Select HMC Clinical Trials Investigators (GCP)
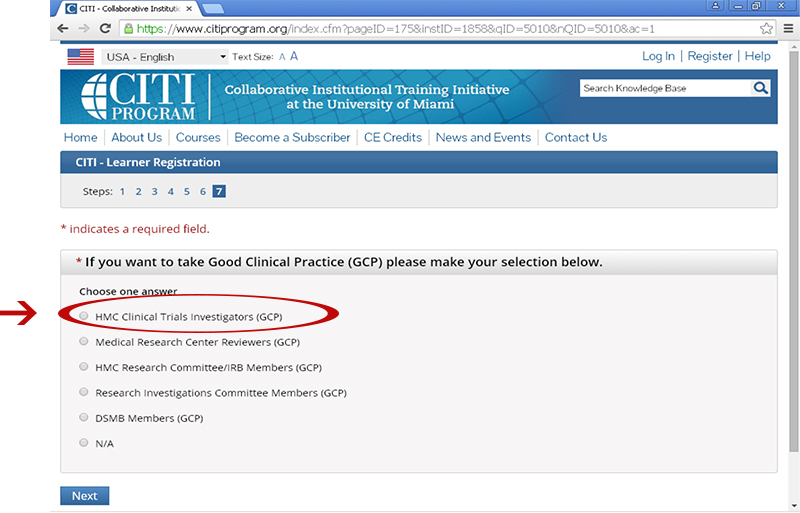Image resolution: width=800 pixels, height=513 pixels. point(84,316)
